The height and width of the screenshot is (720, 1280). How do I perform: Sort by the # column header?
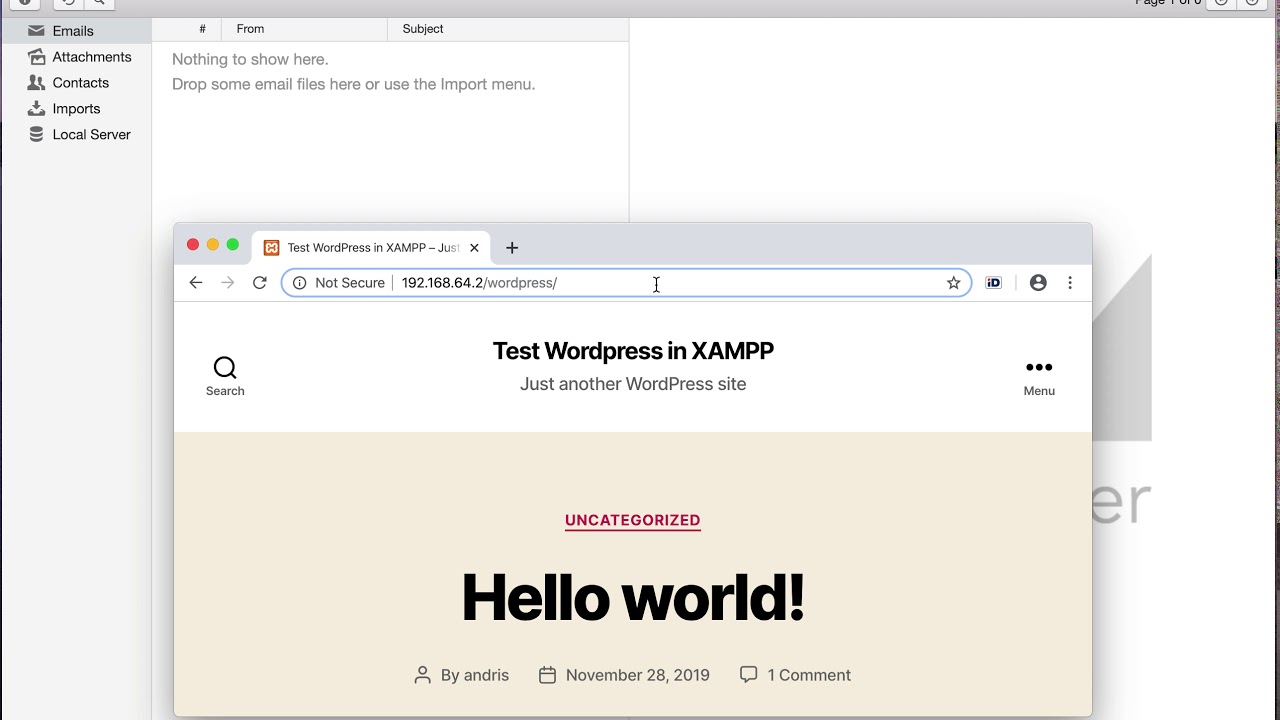click(x=202, y=29)
